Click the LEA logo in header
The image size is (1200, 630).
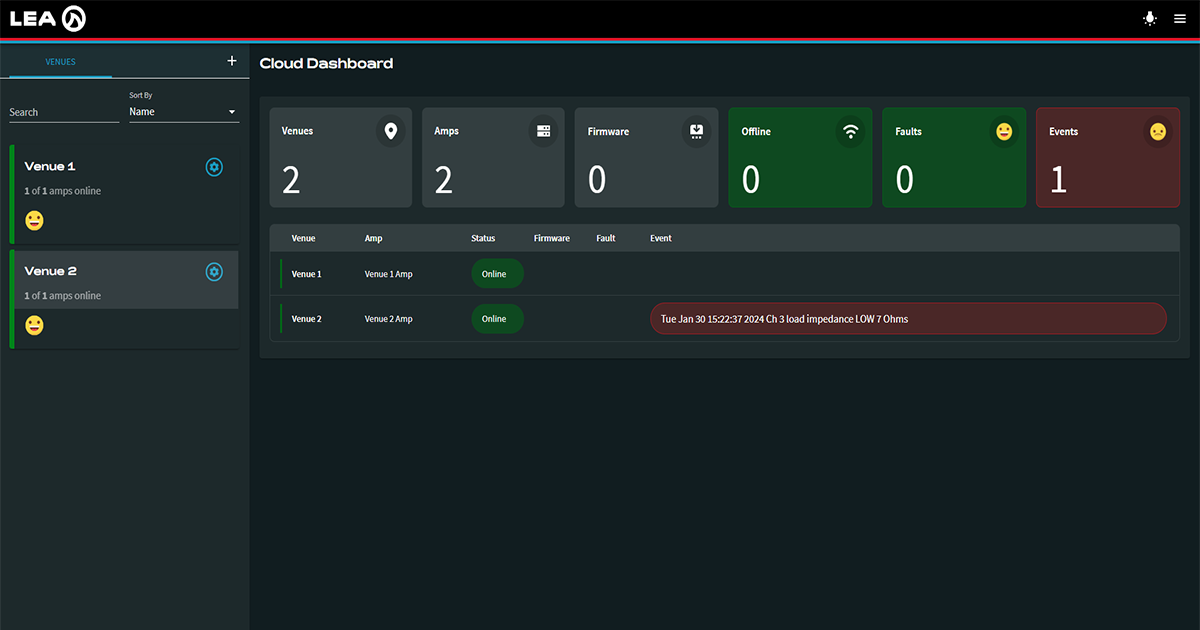pyautogui.click(x=48, y=19)
